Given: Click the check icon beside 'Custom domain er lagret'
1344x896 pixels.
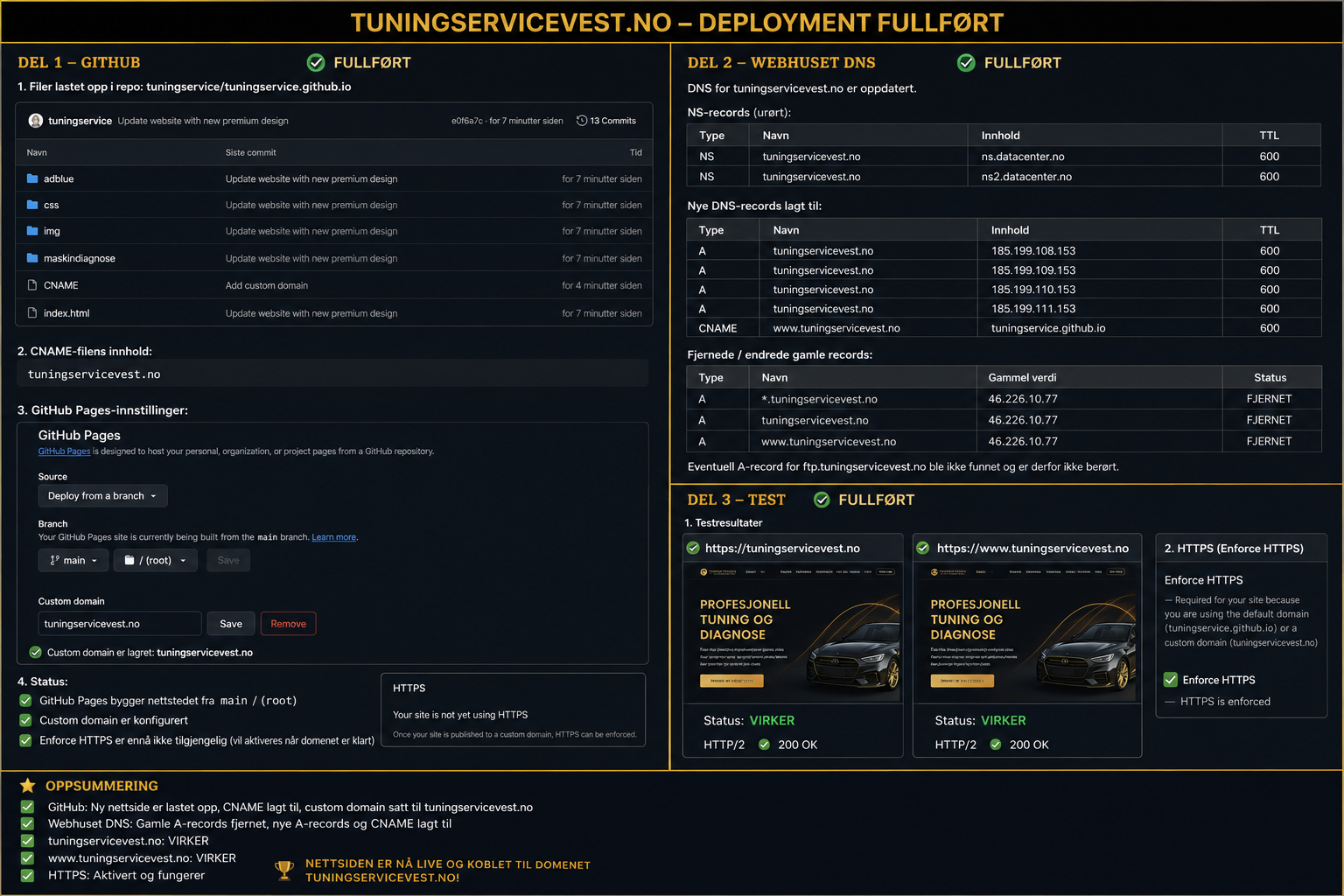Looking at the screenshot, I should (36, 652).
